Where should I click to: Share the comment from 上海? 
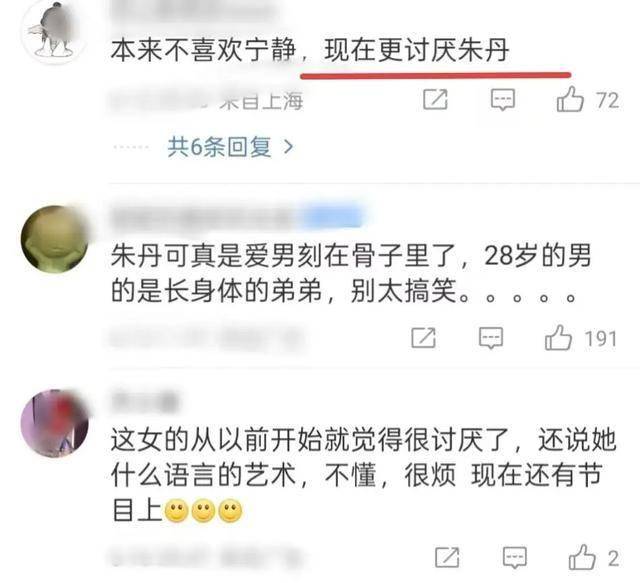coord(435,99)
